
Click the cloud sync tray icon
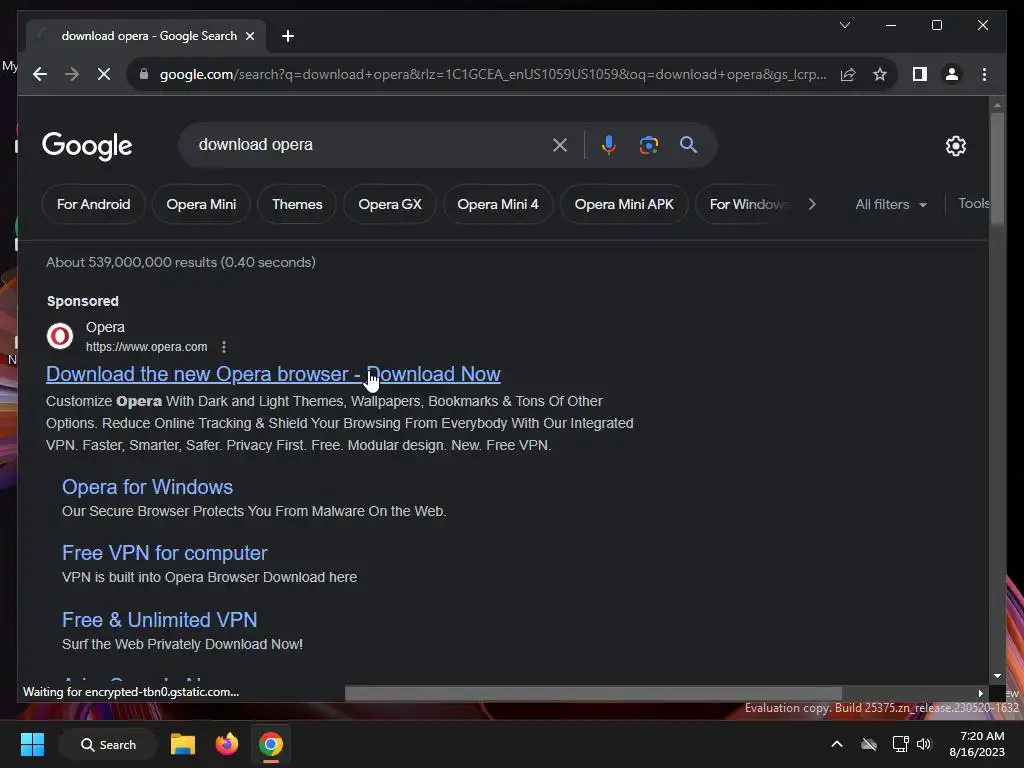pos(869,744)
